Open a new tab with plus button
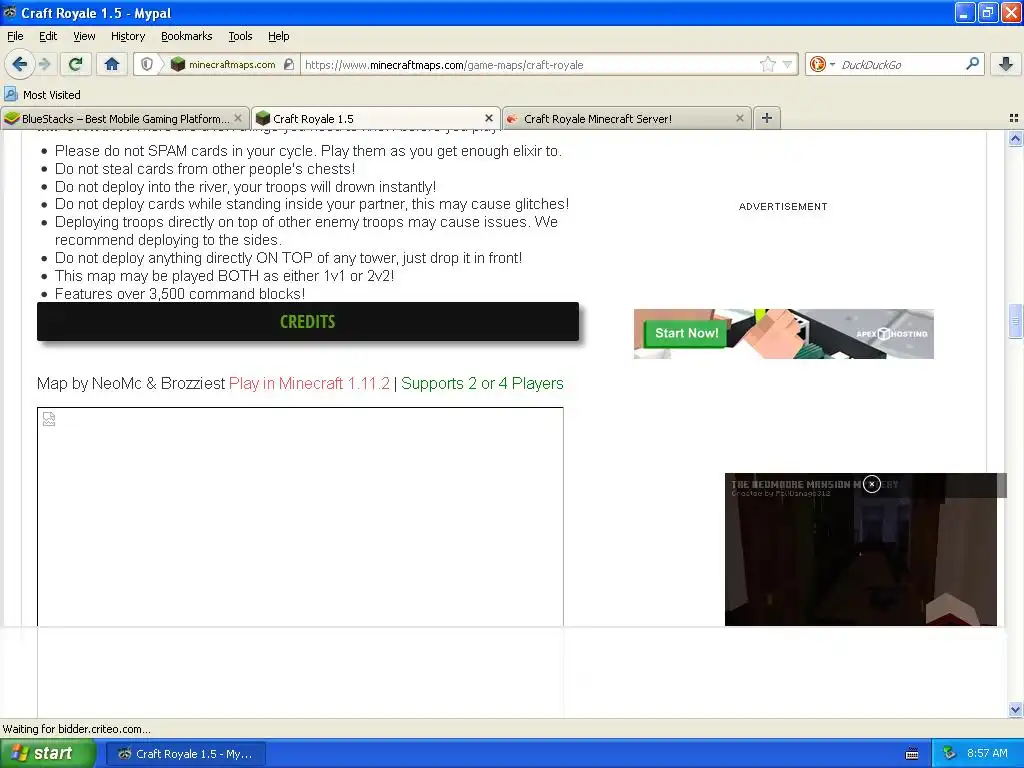The width and height of the screenshot is (1024, 768). coord(767,118)
